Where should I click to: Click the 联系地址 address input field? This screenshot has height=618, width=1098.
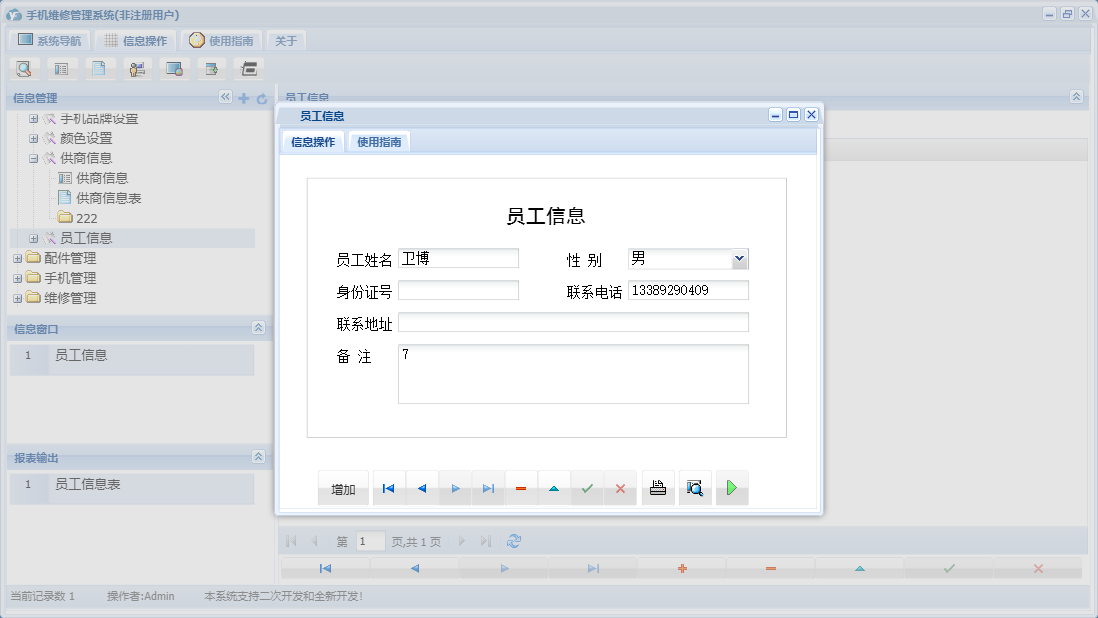click(573, 322)
